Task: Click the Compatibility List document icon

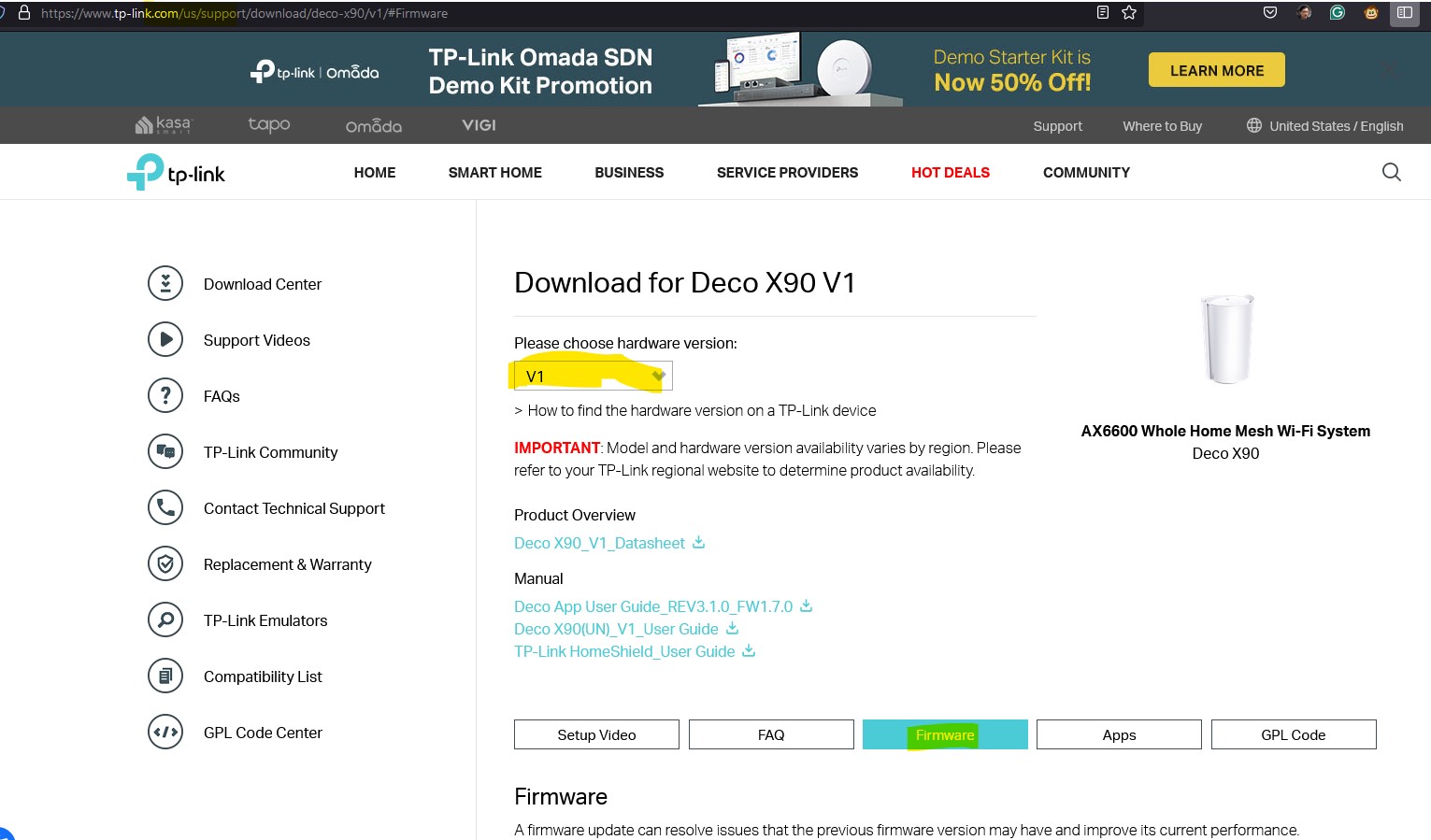Action: (x=165, y=676)
